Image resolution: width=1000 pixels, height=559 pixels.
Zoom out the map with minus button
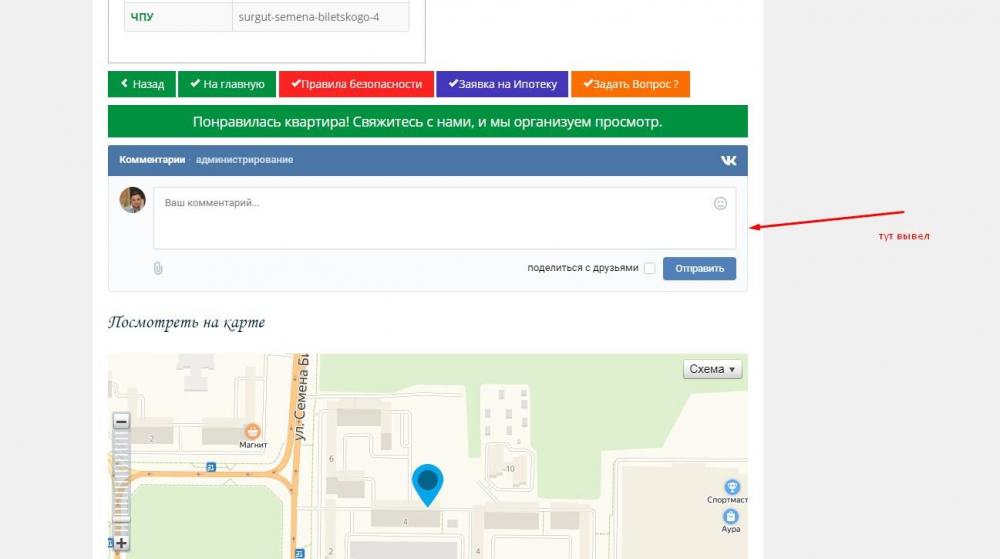(x=121, y=422)
